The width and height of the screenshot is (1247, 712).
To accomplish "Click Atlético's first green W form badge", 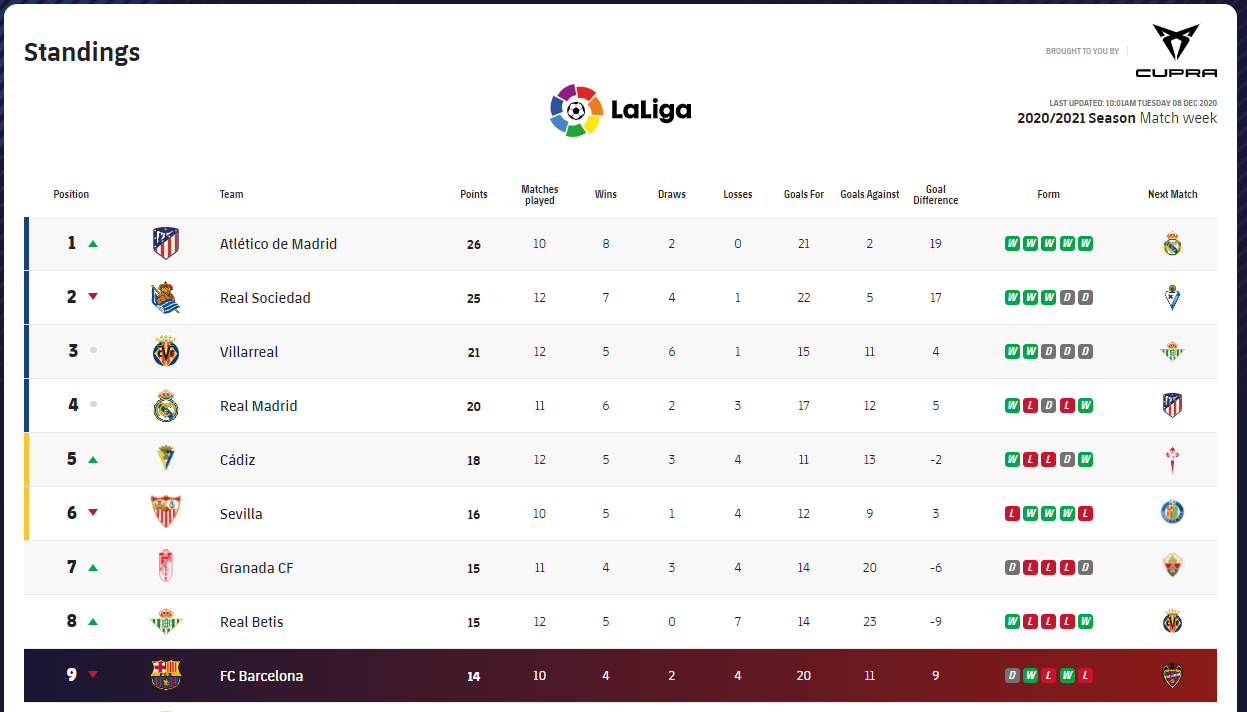I will click(x=1012, y=244).
